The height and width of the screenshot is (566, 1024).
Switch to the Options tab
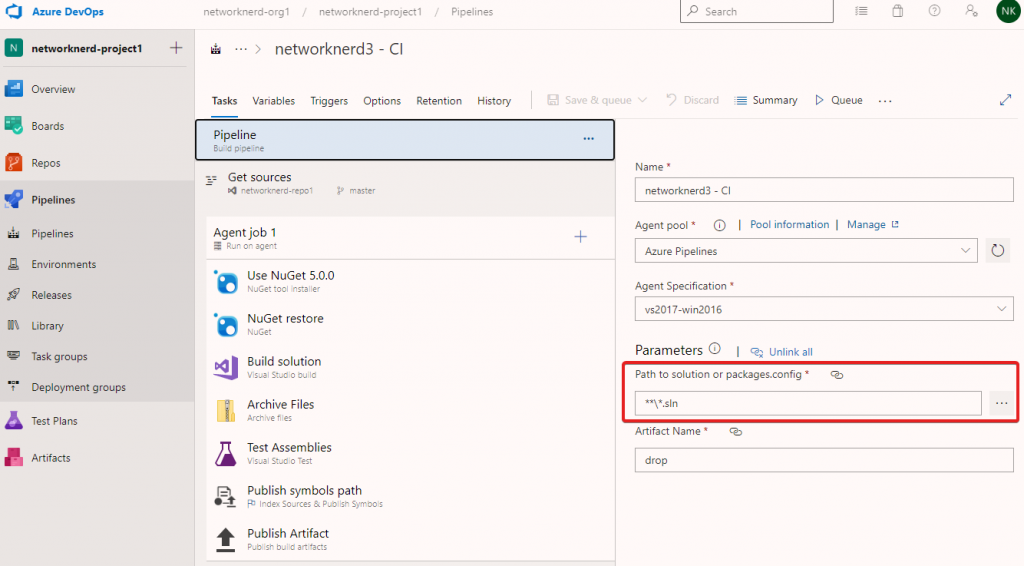382,101
